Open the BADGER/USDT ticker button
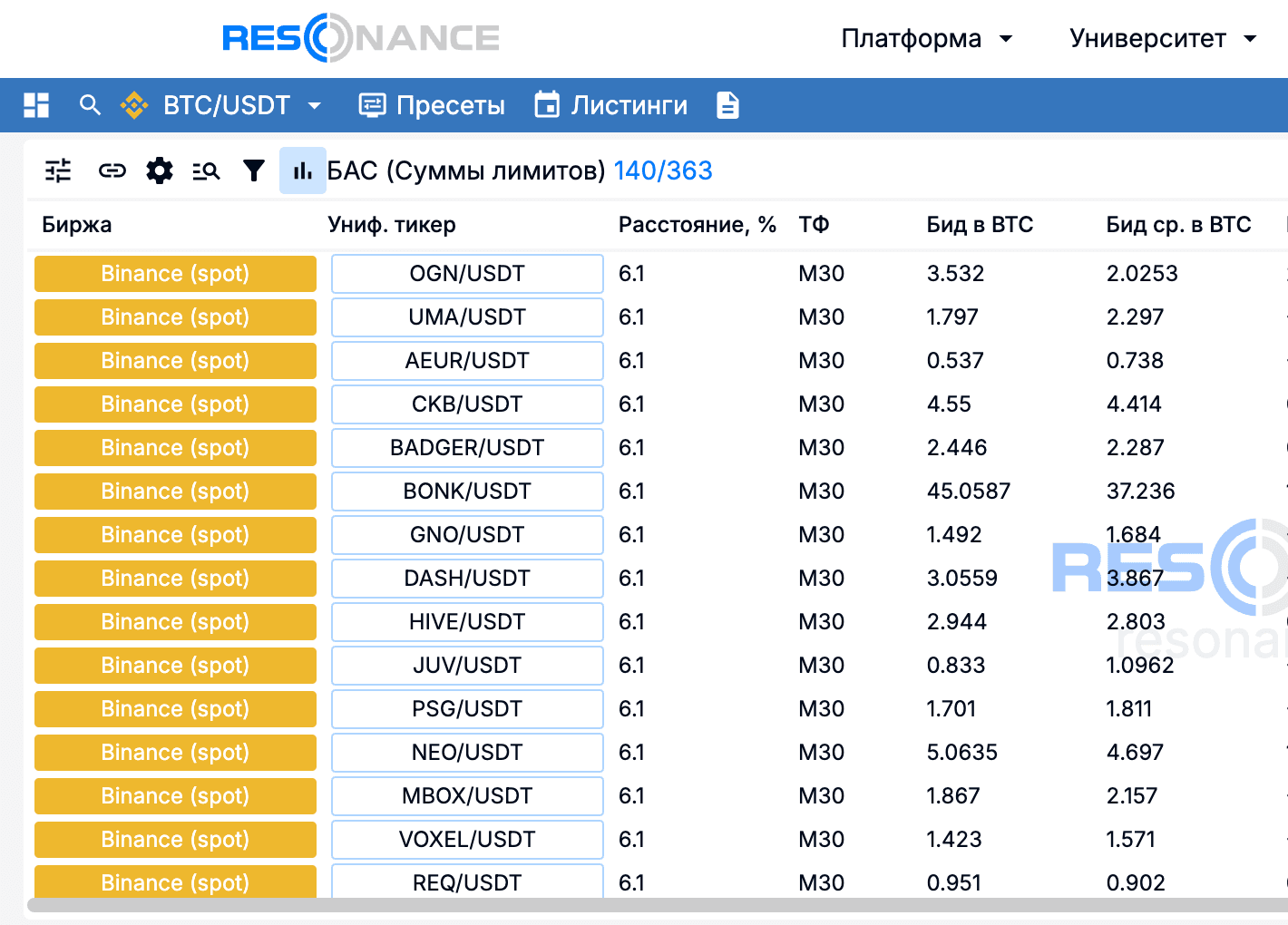Viewport: 1288px width, 925px height. (x=467, y=448)
